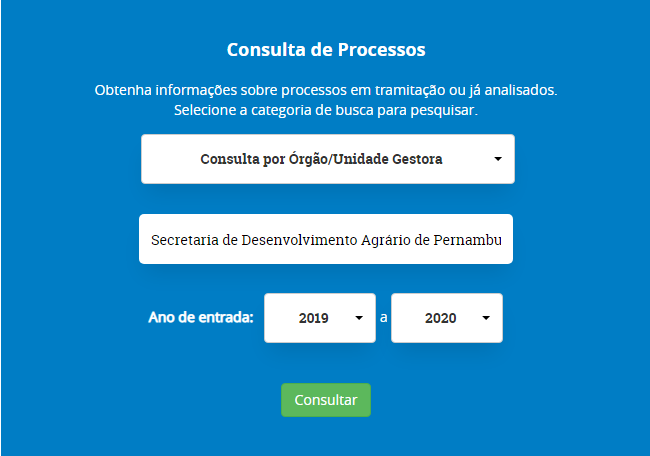This screenshot has height=456, width=650.
Task: Click the 'Obtenha informações sobre processos' text line
Action: (326, 90)
